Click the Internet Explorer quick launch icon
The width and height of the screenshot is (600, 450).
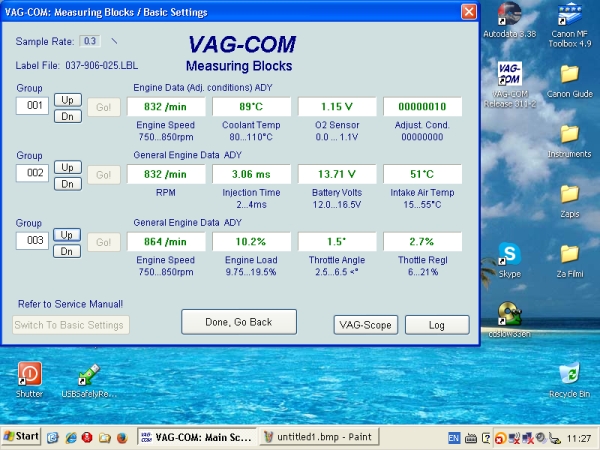point(71,437)
